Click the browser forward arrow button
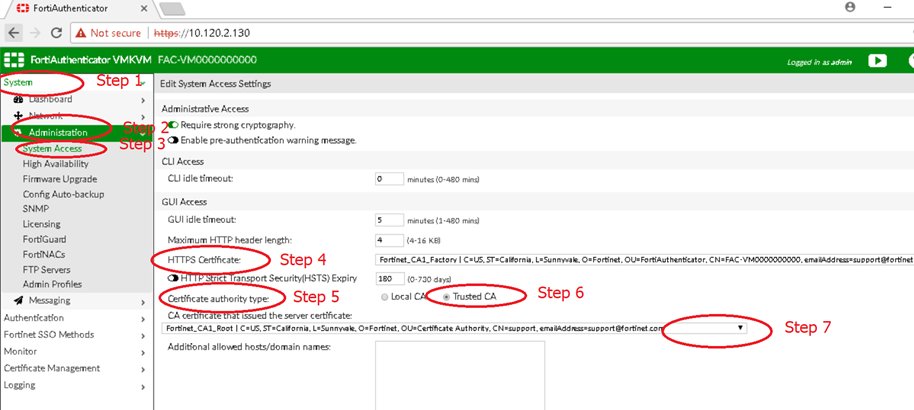Image resolution: width=914 pixels, height=410 pixels. coord(35,33)
